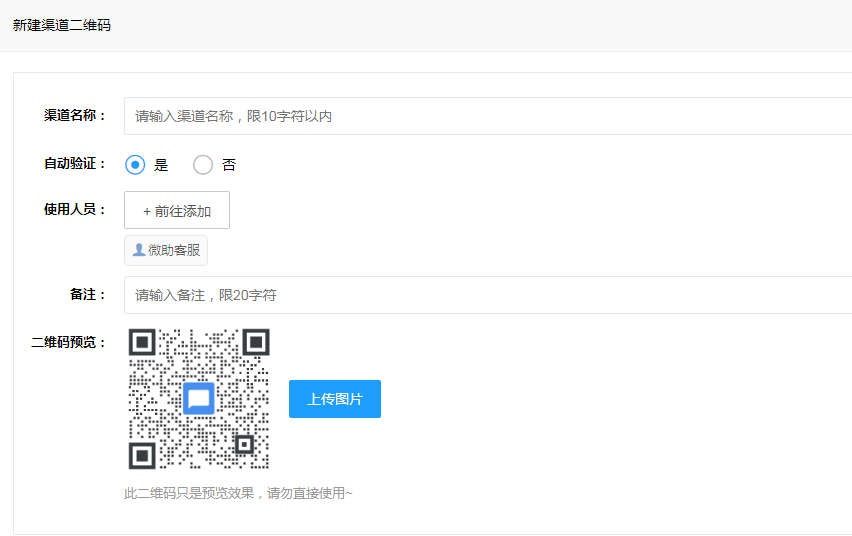Click the 二维码预览 label
This screenshot has width=852, height=536.
pyautogui.click(x=68, y=342)
